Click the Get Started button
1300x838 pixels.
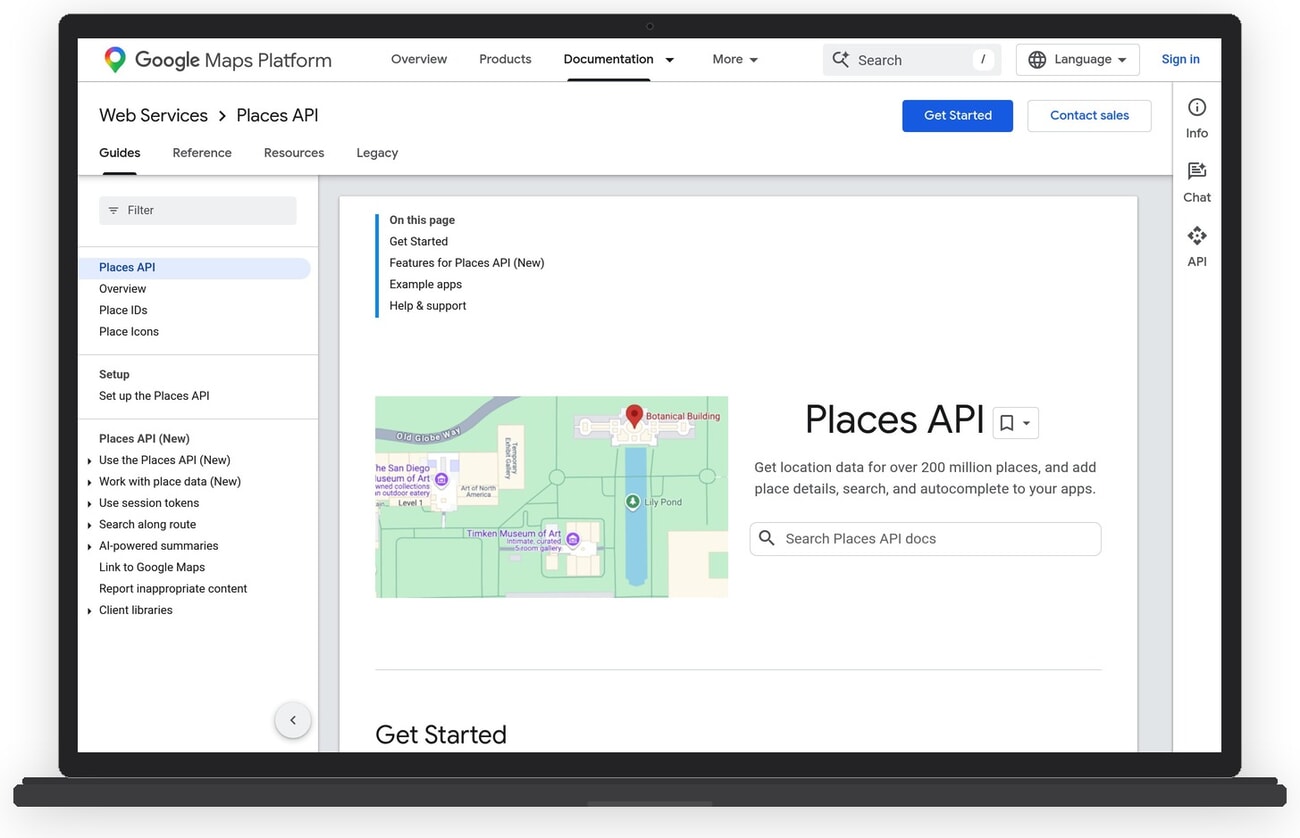[957, 115]
